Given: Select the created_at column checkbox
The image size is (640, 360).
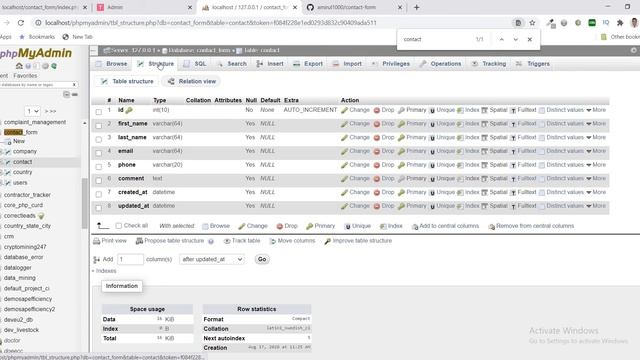Looking at the screenshot, I should (x=98, y=194).
